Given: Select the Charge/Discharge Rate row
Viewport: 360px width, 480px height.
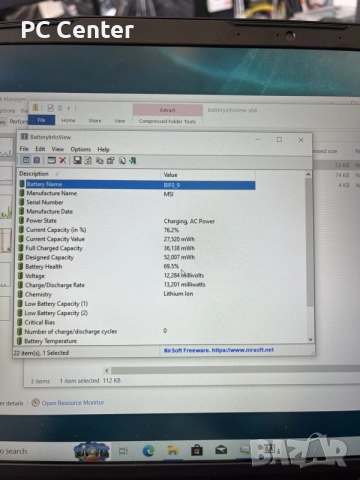Looking at the screenshot, I should pos(137,285).
